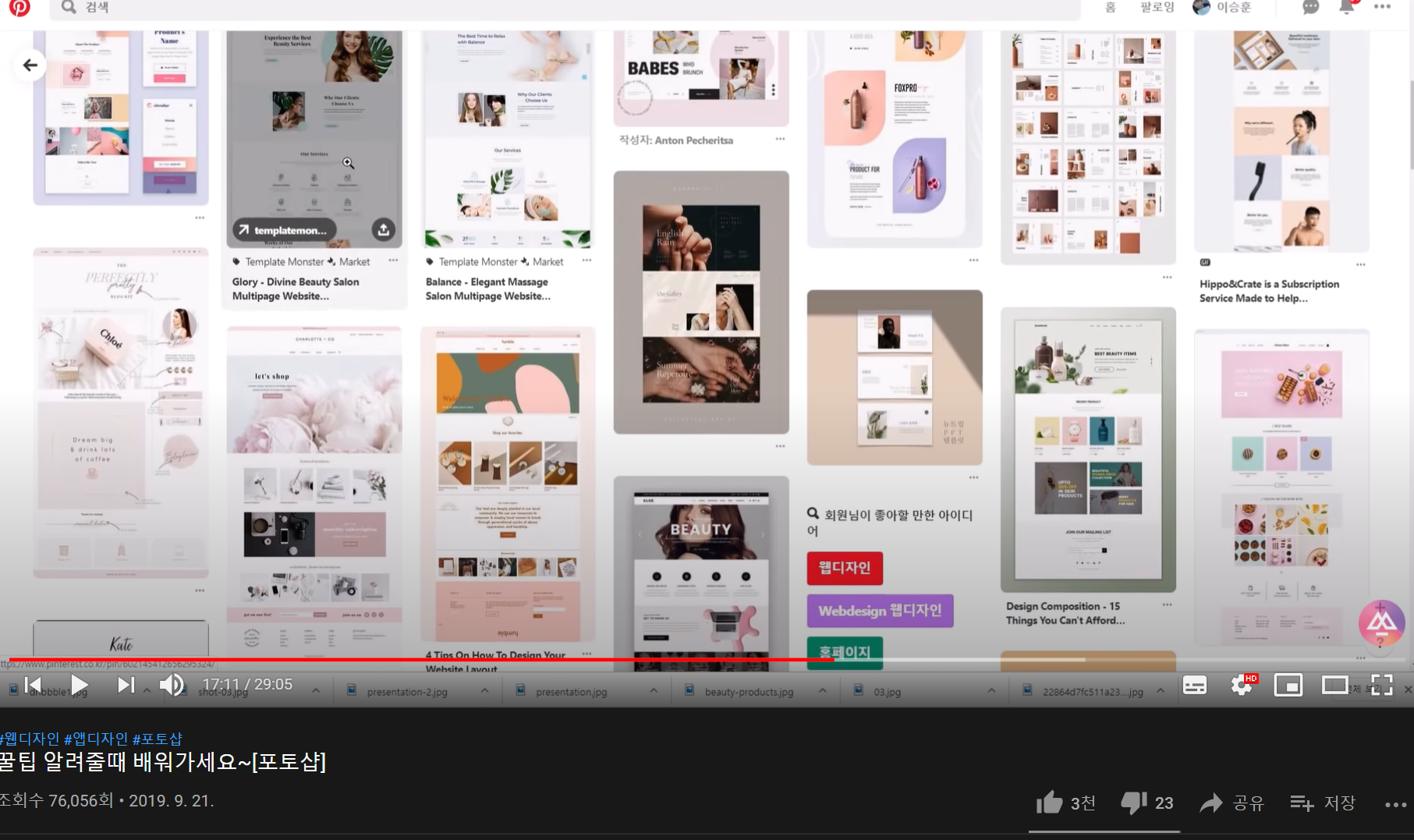The width and height of the screenshot is (1414, 840).
Task: Click the #웹디자인 hashtag link
Action: tap(30, 739)
